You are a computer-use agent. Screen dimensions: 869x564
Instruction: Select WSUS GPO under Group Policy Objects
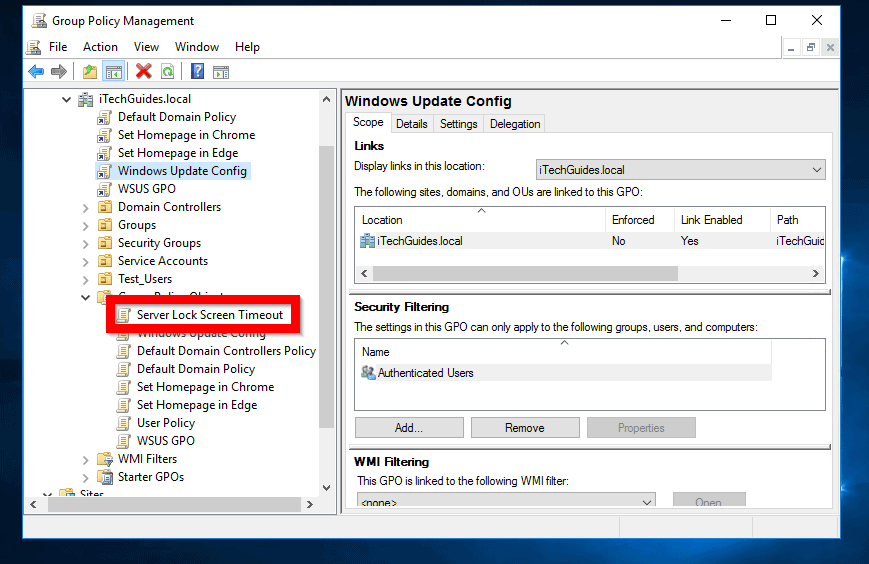click(x=166, y=441)
